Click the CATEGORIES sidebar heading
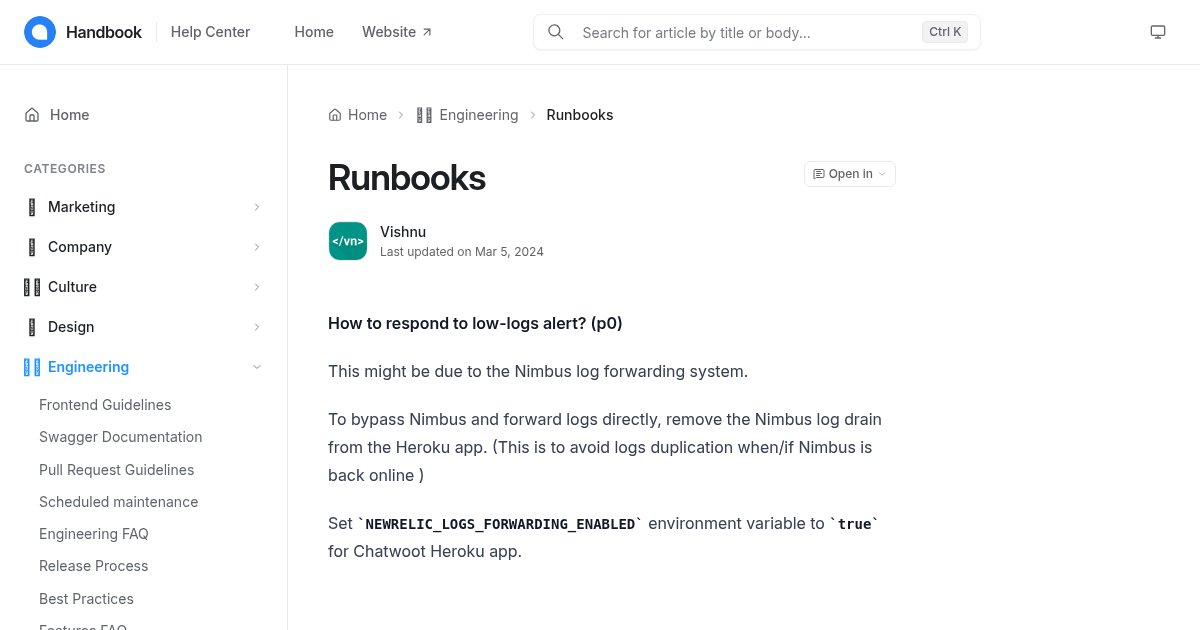 (65, 169)
